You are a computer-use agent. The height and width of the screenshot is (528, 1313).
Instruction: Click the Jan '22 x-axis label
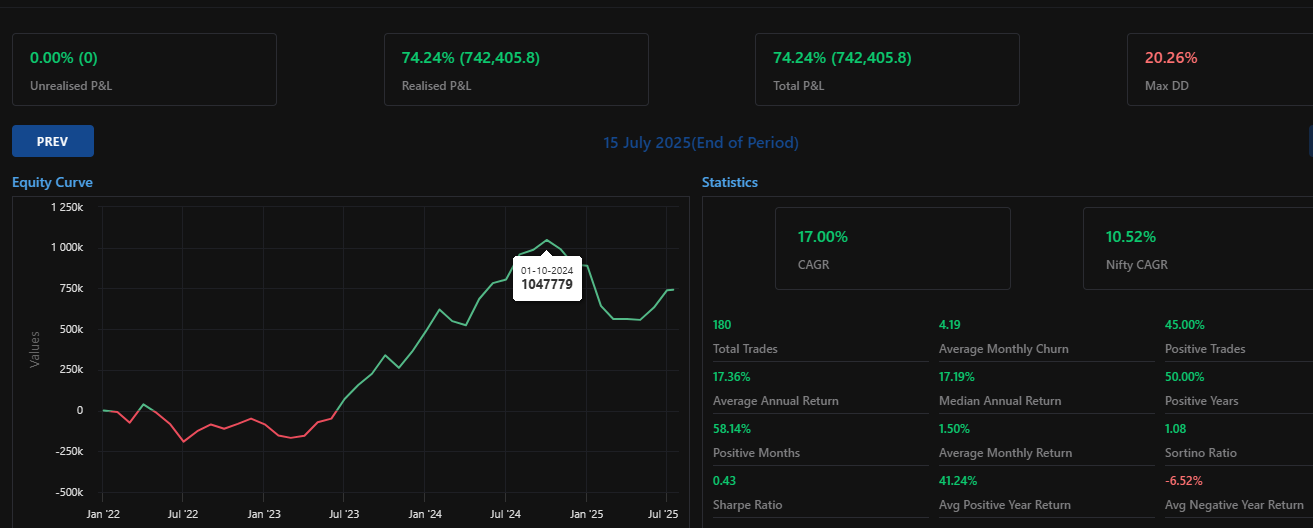point(103,513)
